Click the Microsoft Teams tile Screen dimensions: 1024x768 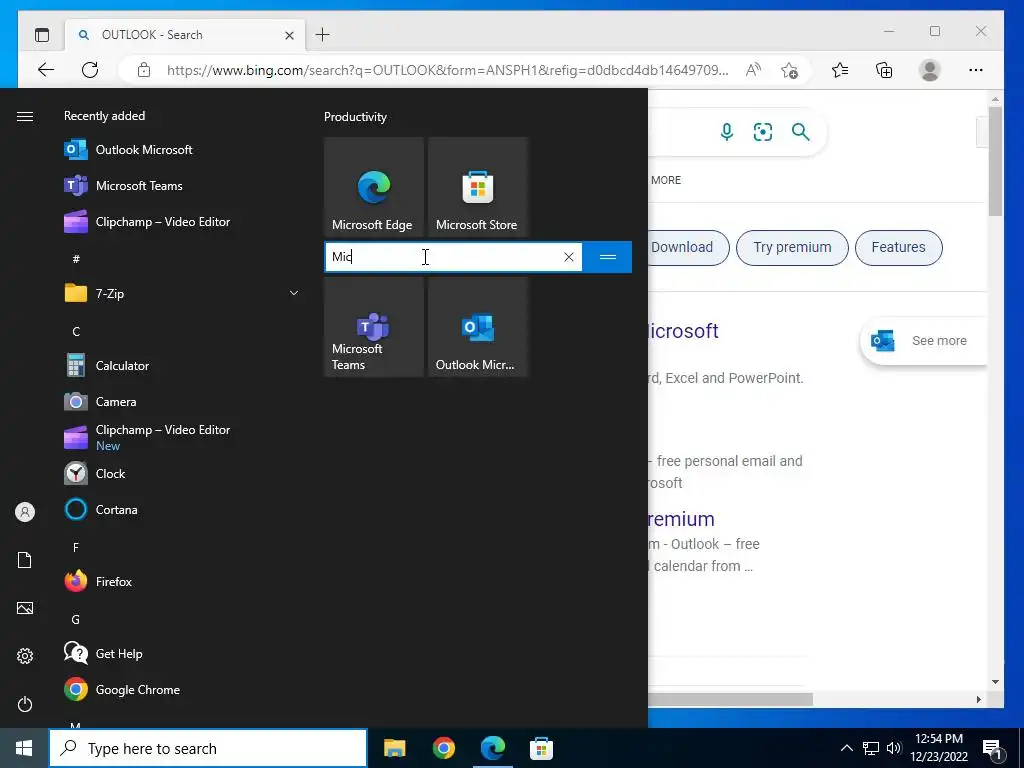(374, 327)
